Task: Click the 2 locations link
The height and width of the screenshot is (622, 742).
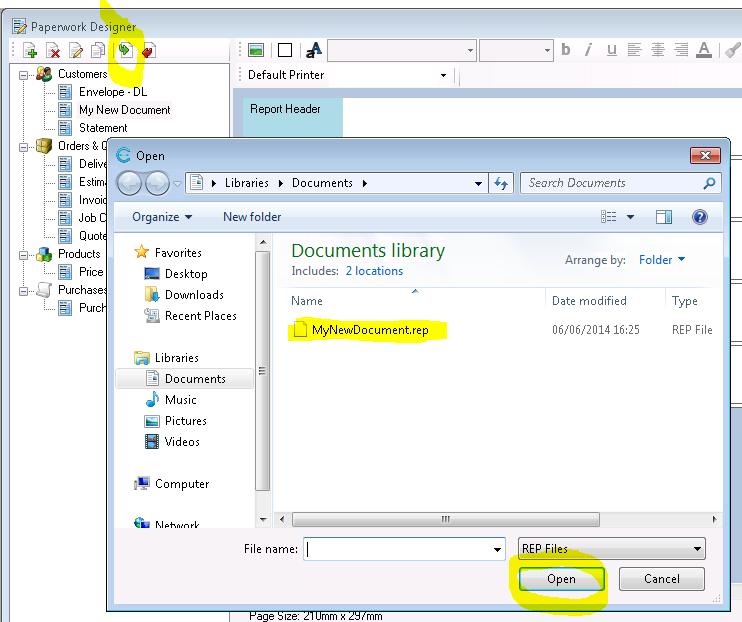Action: click(374, 271)
